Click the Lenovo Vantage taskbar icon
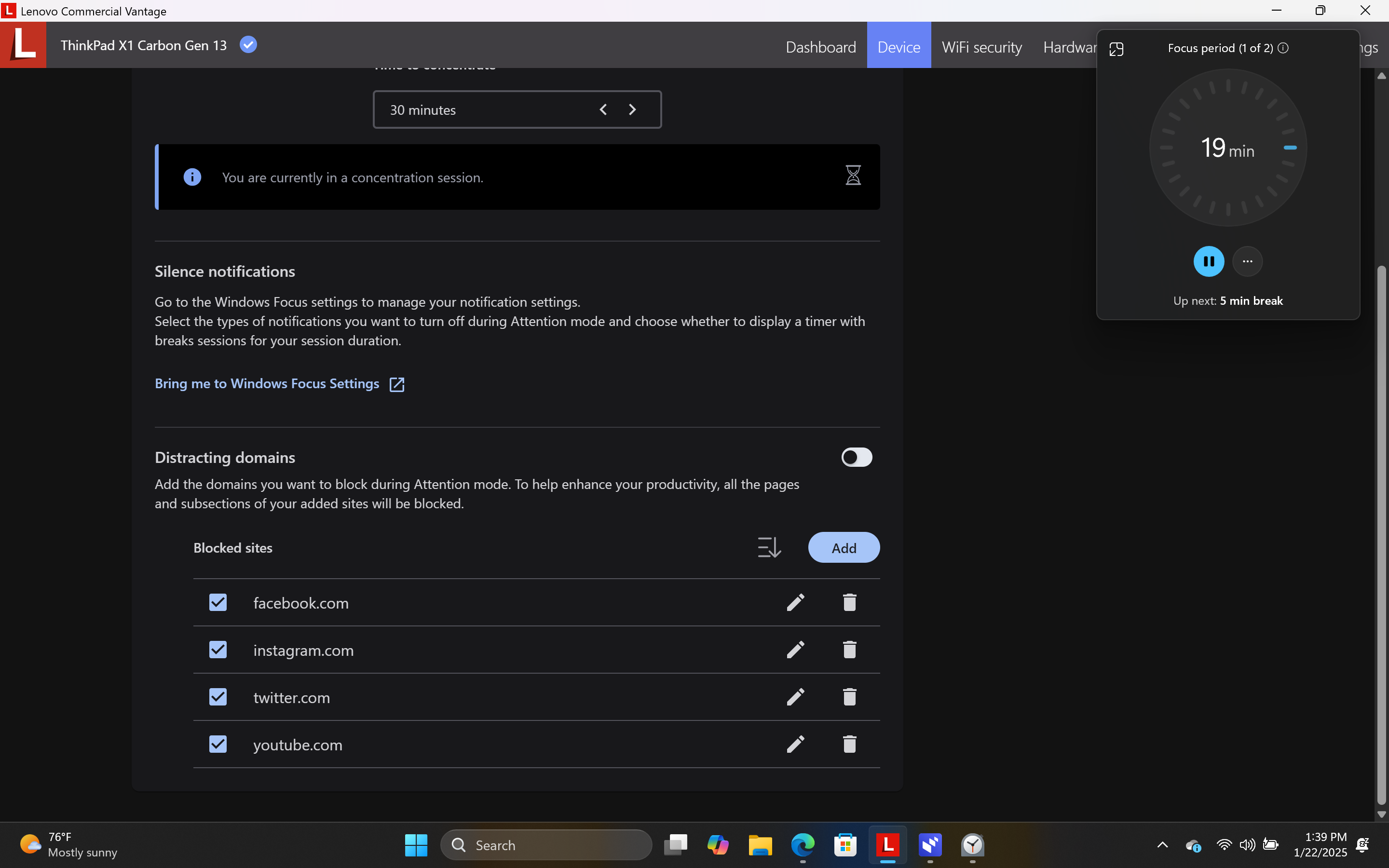The height and width of the screenshot is (868, 1389). click(x=888, y=845)
